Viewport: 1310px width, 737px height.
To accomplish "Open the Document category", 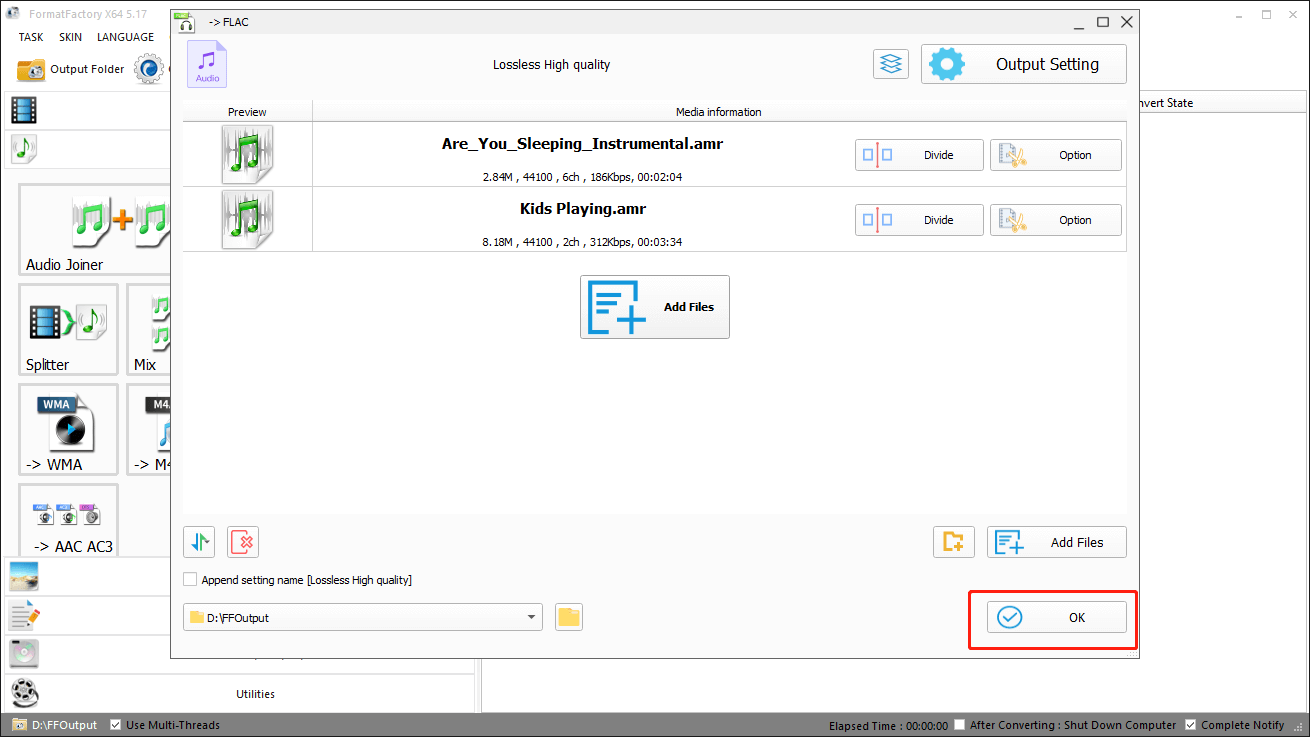I will pos(88,615).
